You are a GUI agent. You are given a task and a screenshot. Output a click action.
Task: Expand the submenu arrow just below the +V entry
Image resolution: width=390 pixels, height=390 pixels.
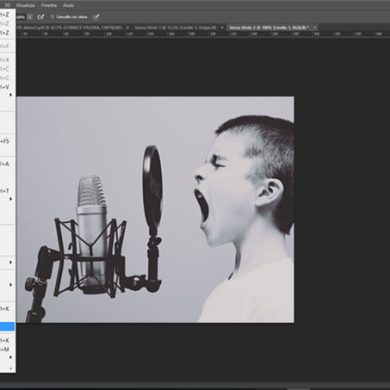point(11,95)
